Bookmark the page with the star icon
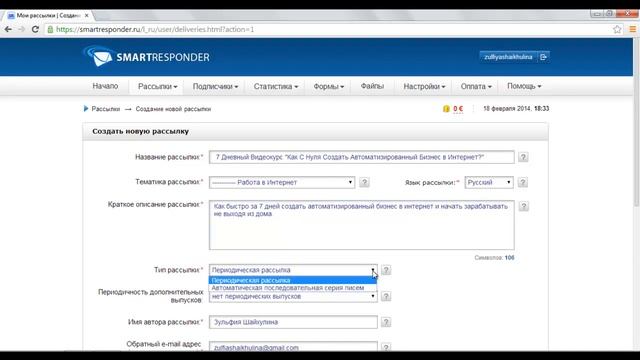The width and height of the screenshot is (640, 360). (x=617, y=29)
